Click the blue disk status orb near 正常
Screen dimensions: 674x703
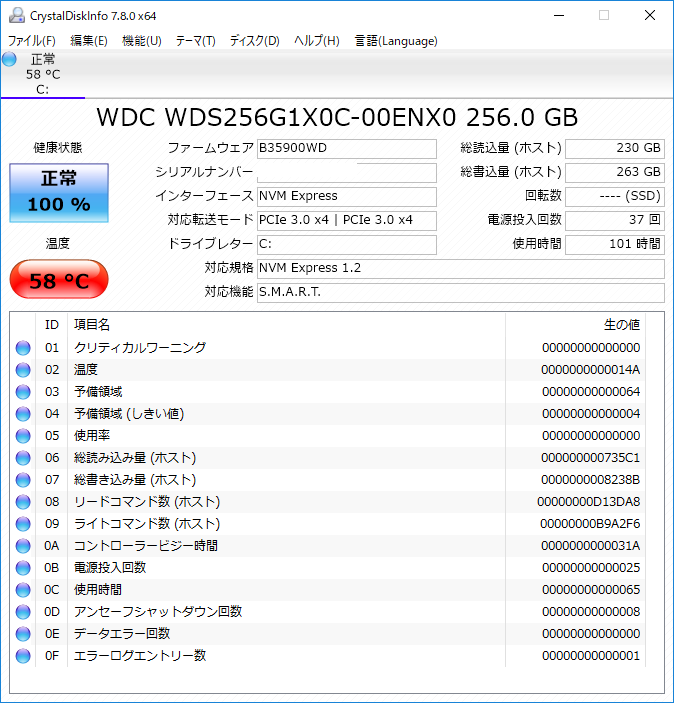tap(9, 59)
